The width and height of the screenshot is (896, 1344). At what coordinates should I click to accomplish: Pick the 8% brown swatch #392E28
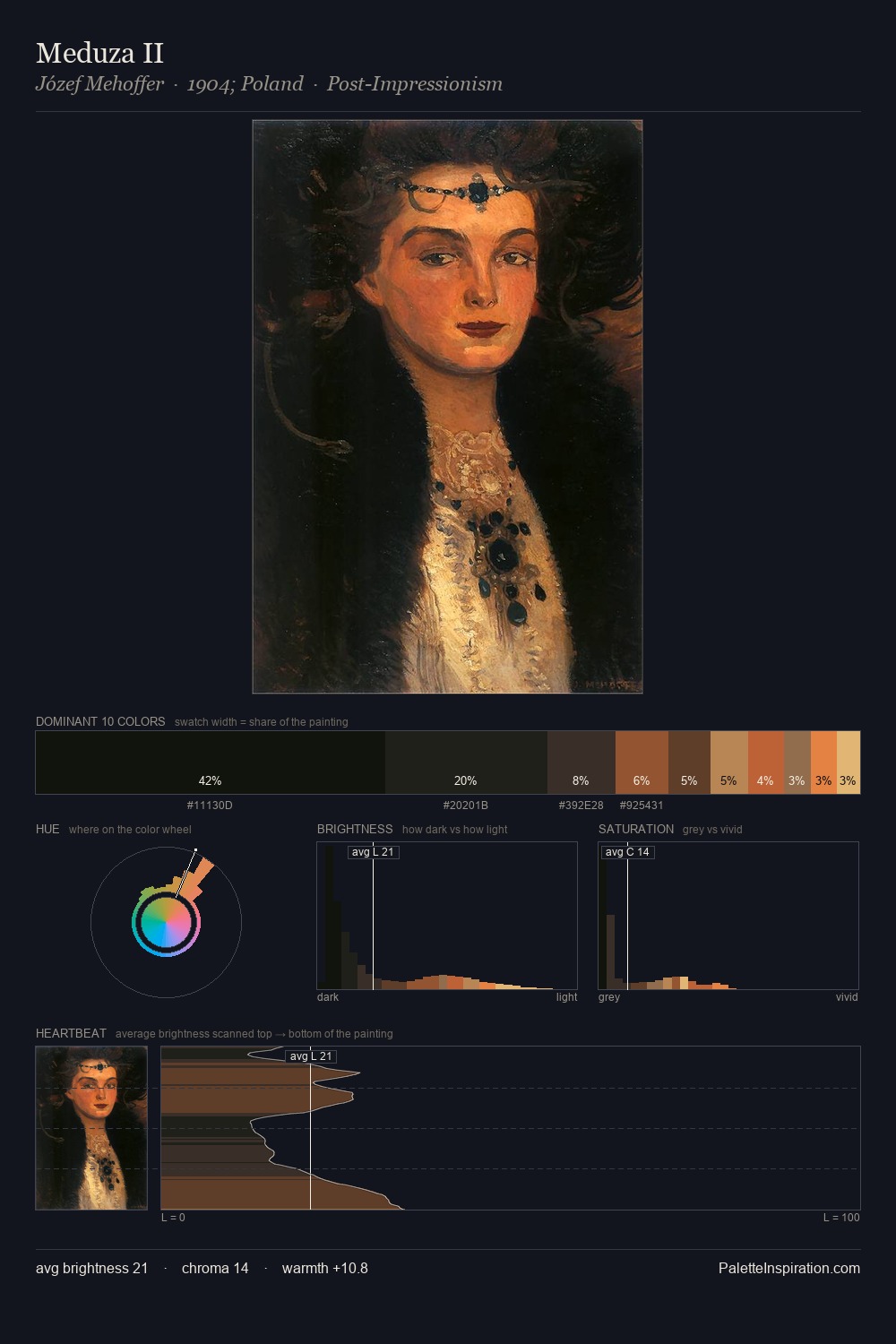click(x=582, y=762)
